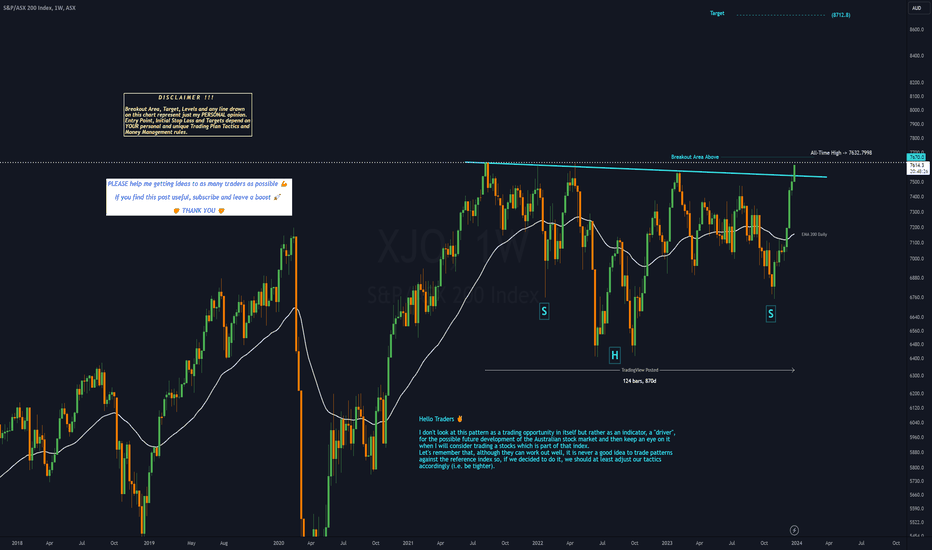Click 8600.0 on the price axis
Viewport: 932px width, 550px height.
917,29
